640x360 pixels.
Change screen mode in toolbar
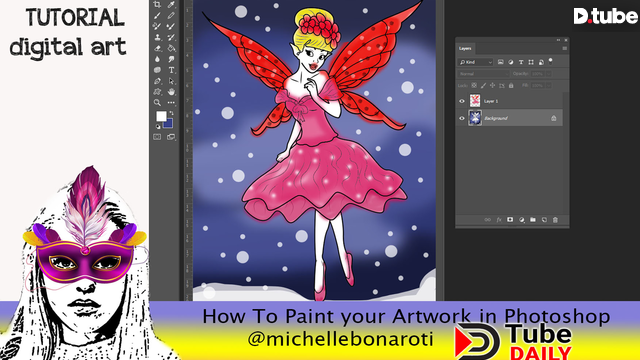171,137
